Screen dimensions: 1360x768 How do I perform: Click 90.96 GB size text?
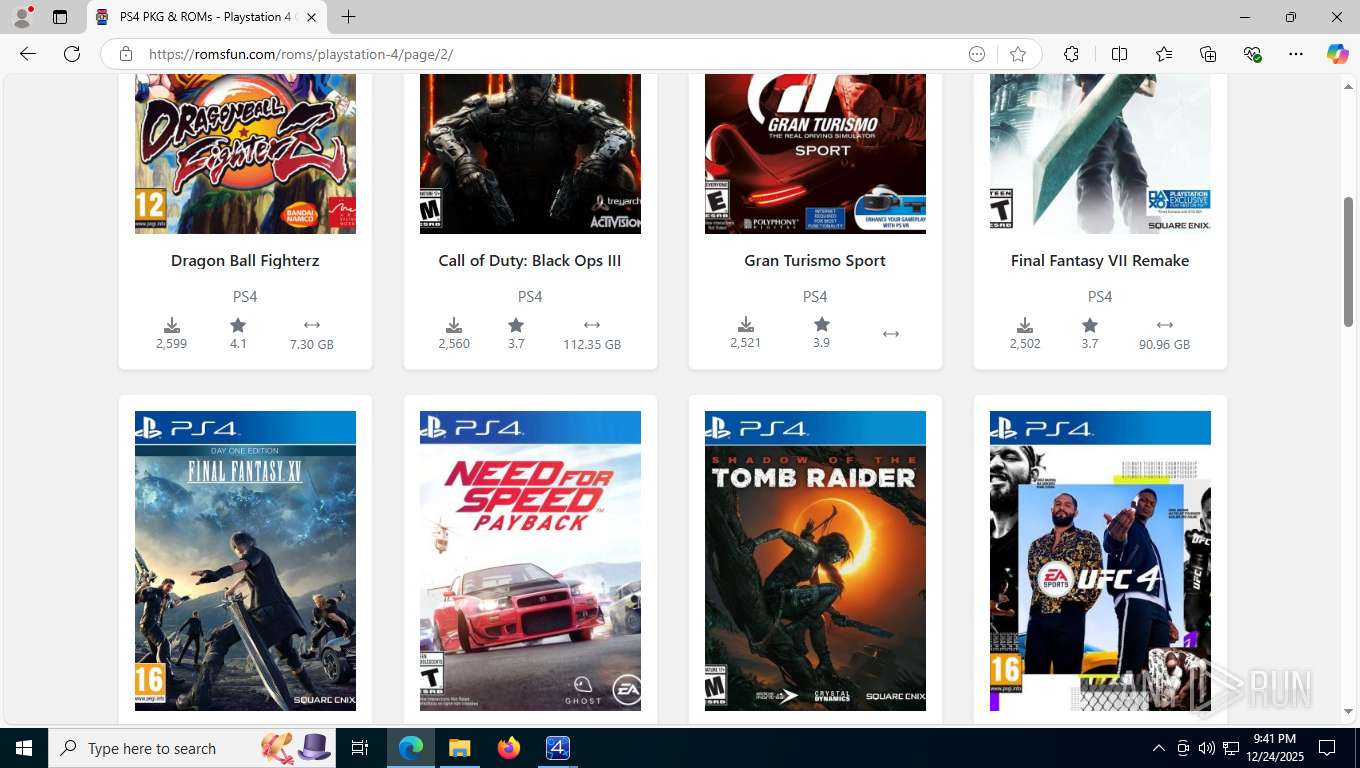coord(1164,344)
